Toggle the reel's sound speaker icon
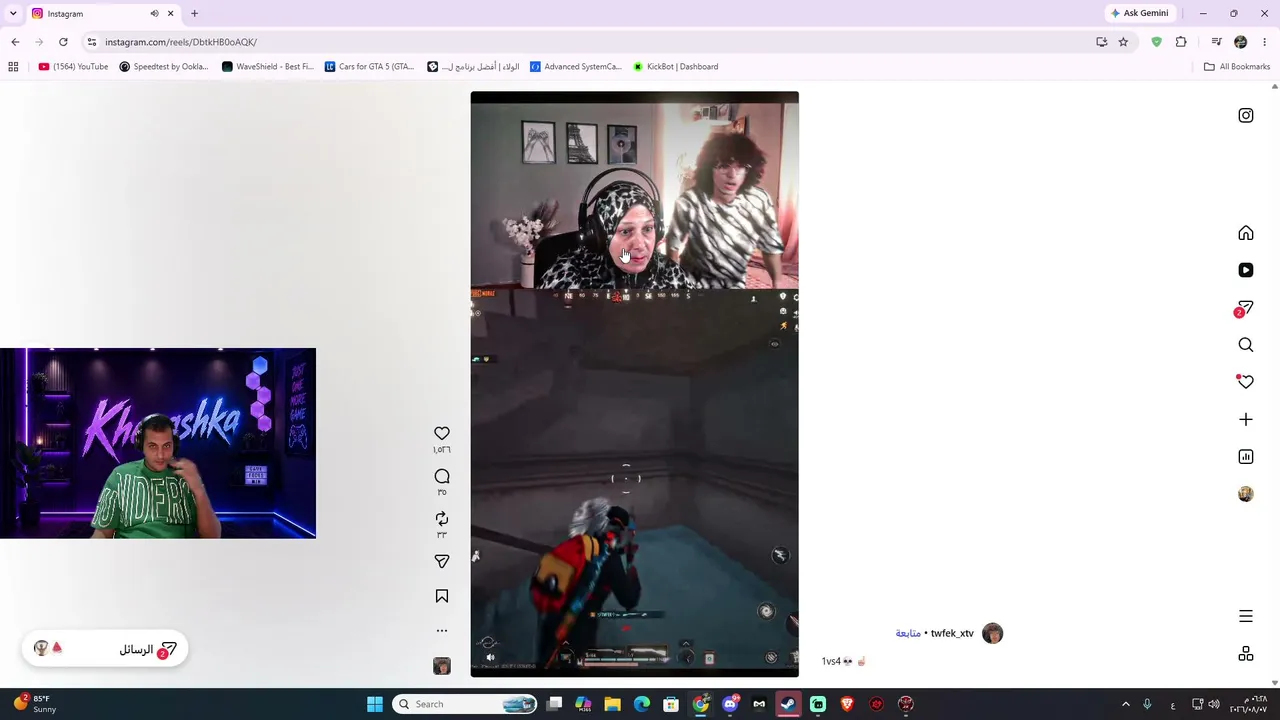The width and height of the screenshot is (1280, 720). coord(490,657)
